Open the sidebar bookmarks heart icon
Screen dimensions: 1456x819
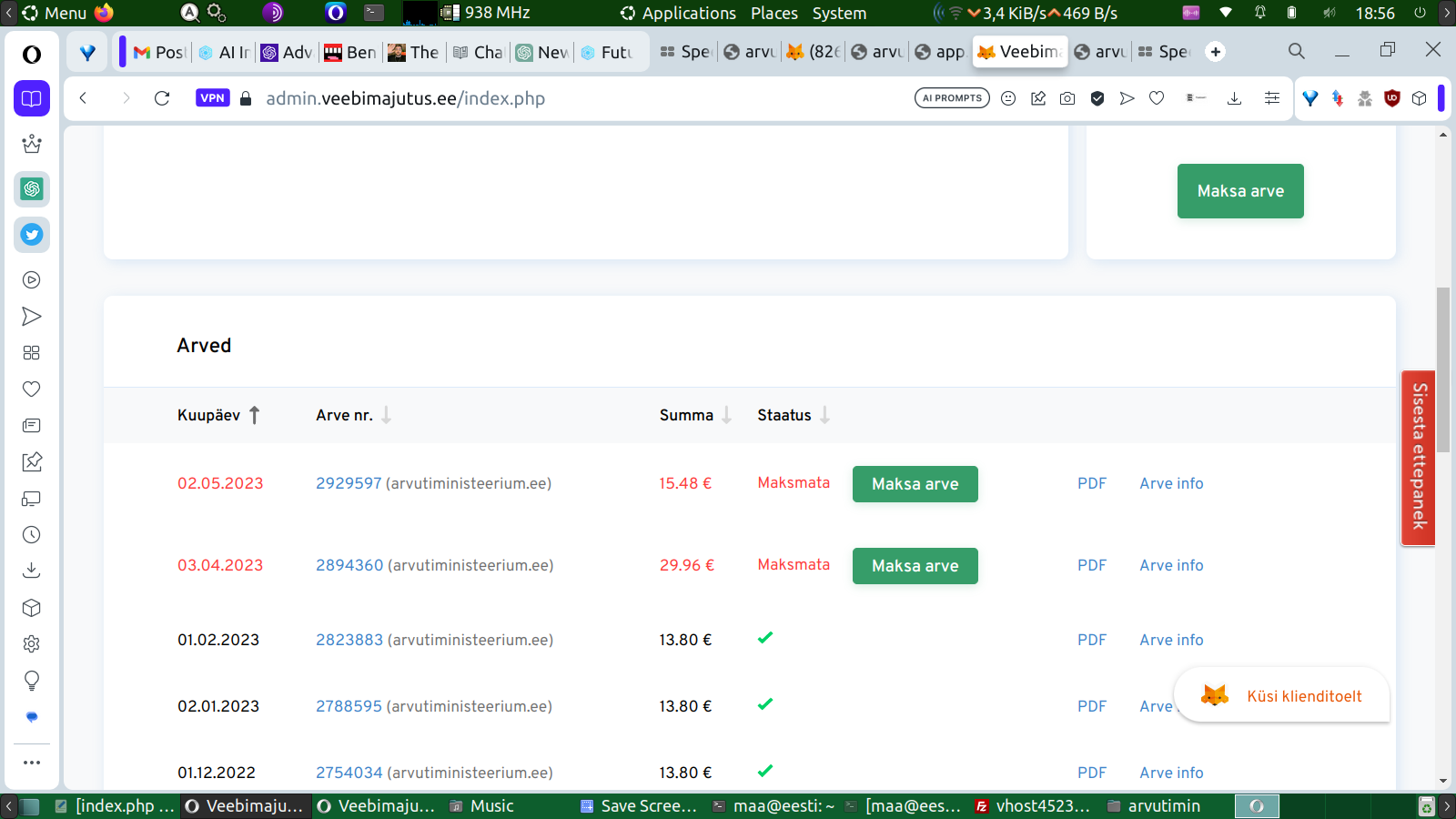click(32, 389)
